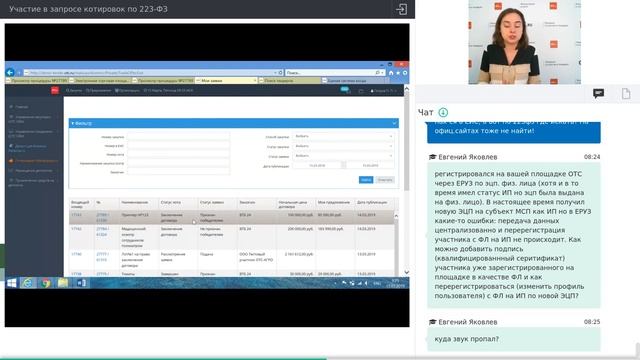Switch to 'Электронная торговая площадка' browser tab
This screenshot has height=360, width=640.
100,81
